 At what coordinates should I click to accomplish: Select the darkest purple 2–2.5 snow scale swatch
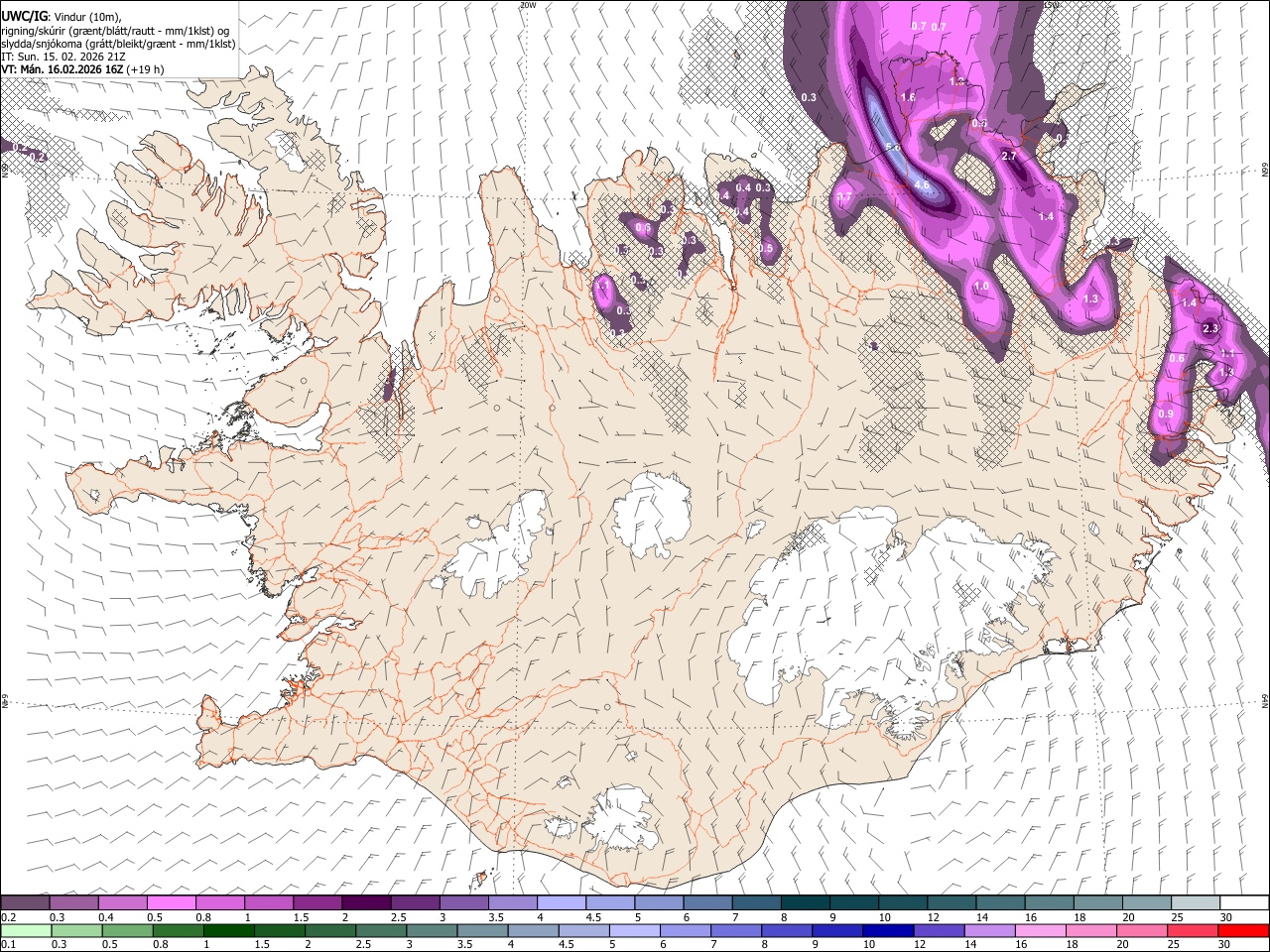tap(365, 903)
